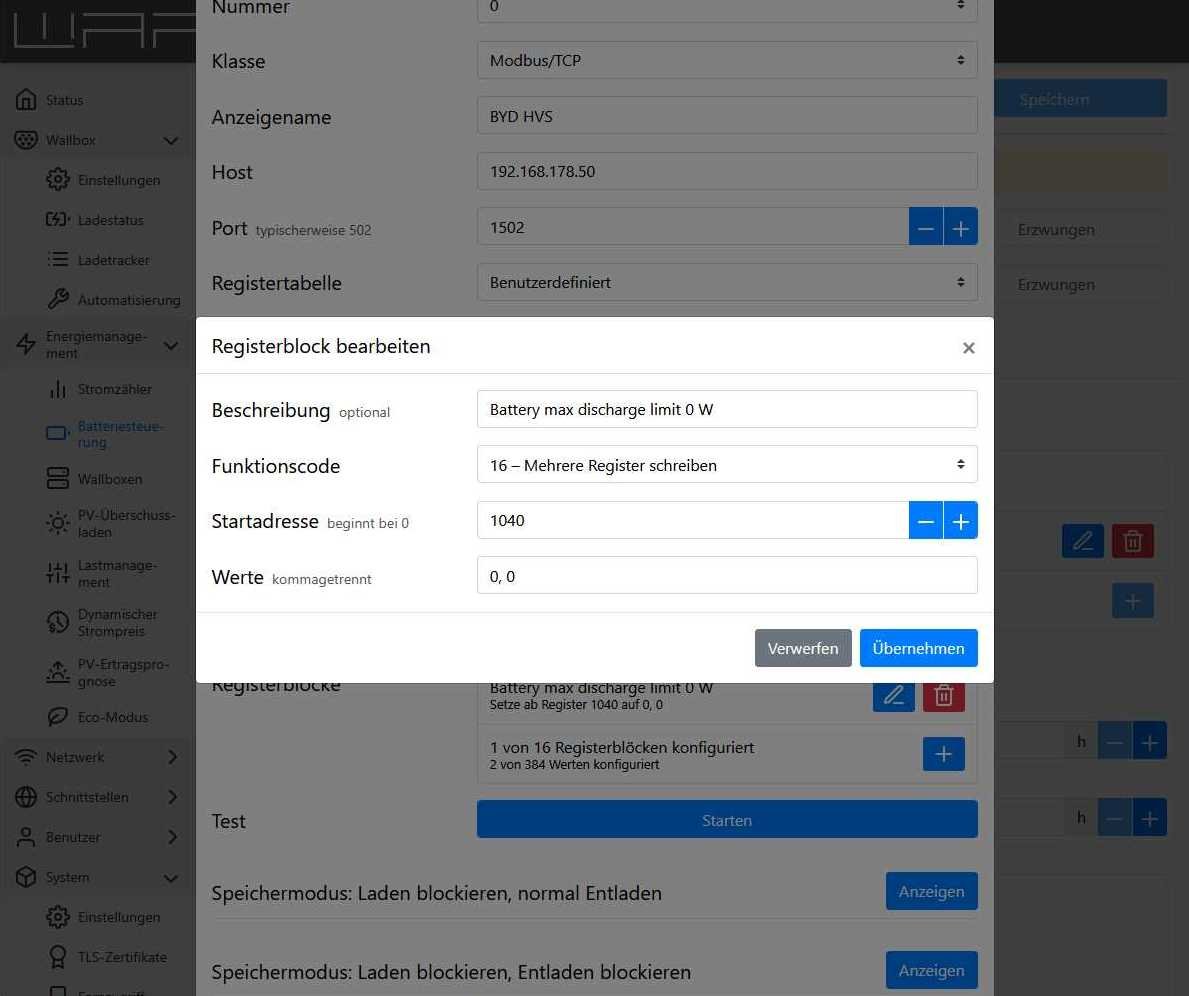Open the Registertabelle dropdown
1189x996 pixels.
pyautogui.click(x=727, y=283)
